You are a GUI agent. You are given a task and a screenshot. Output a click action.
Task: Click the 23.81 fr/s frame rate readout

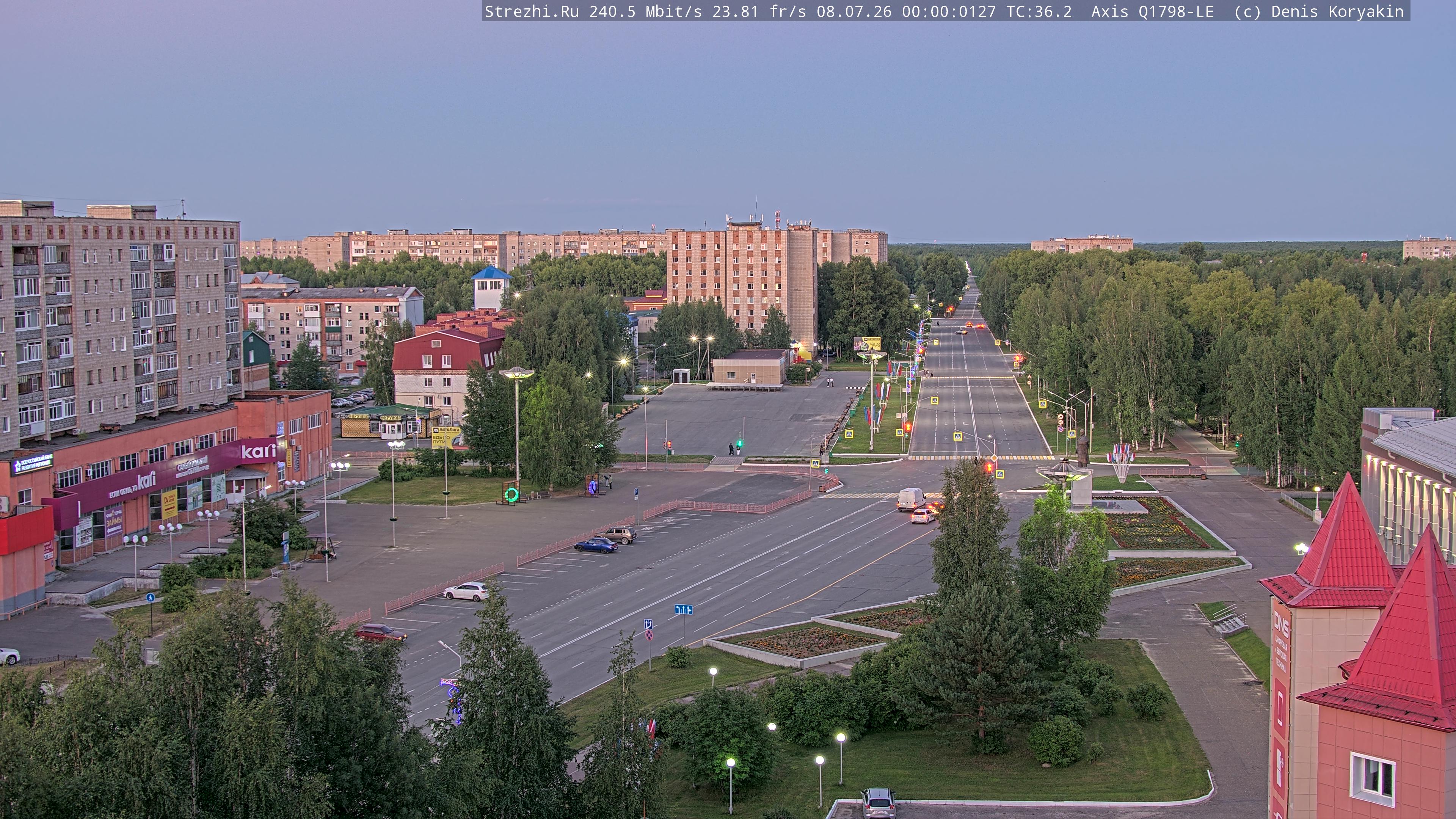(759, 11)
